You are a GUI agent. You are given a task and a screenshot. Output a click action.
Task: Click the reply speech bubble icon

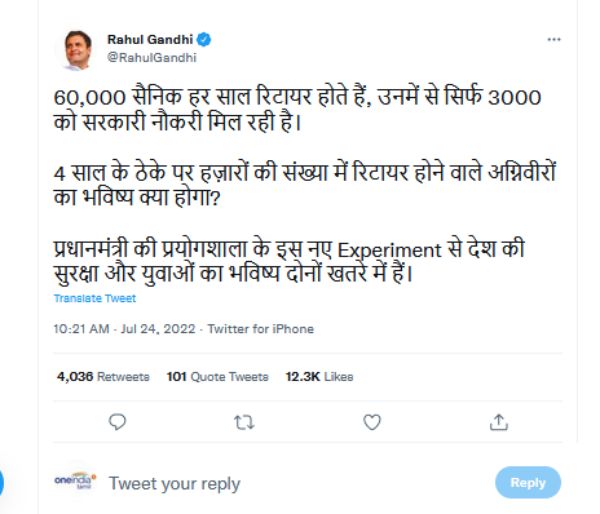(117, 422)
